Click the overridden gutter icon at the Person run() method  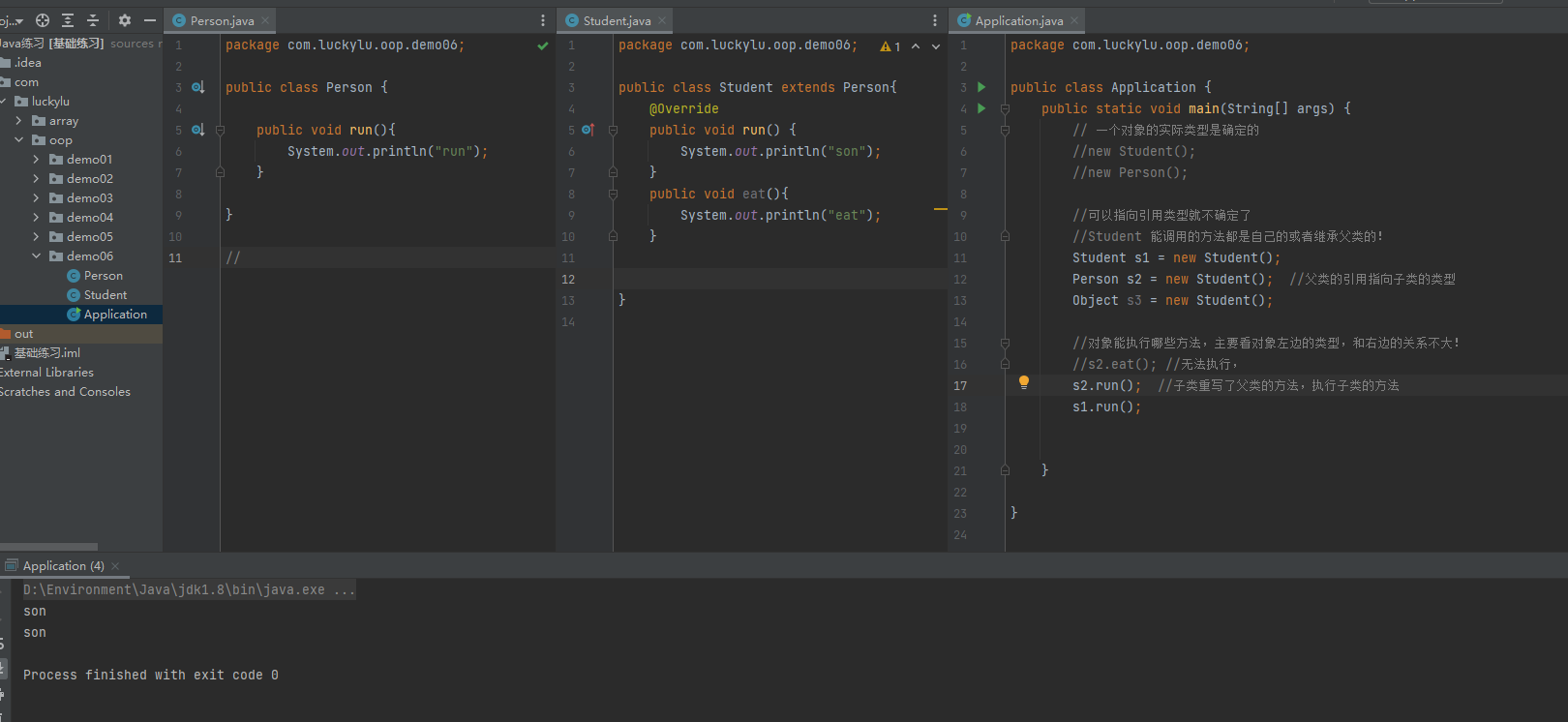pos(198,130)
